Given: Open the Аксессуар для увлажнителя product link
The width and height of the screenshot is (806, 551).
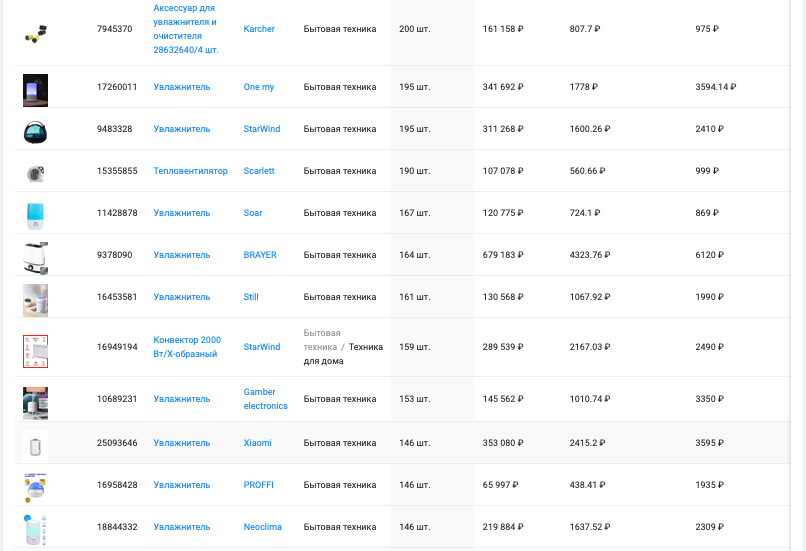Looking at the screenshot, I should (x=186, y=29).
